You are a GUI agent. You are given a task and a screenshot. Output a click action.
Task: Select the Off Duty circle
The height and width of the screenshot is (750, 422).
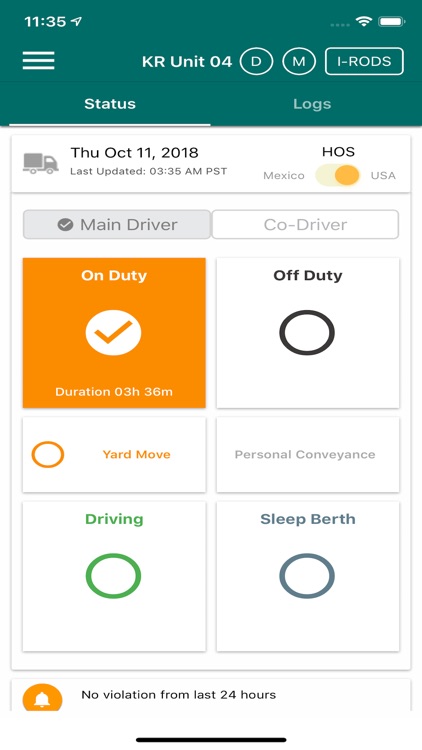pos(307,332)
